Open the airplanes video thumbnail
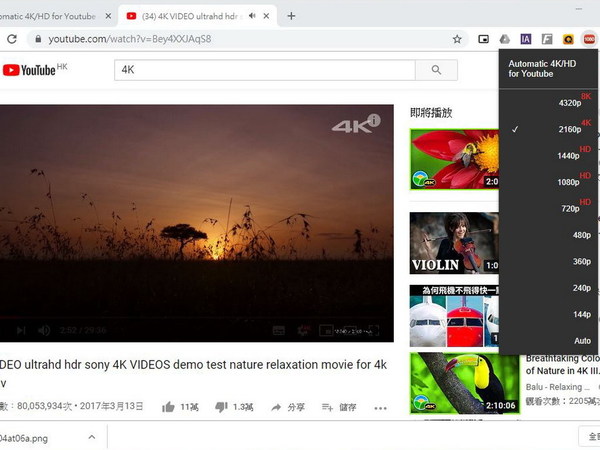The width and height of the screenshot is (600, 450). 455,316
